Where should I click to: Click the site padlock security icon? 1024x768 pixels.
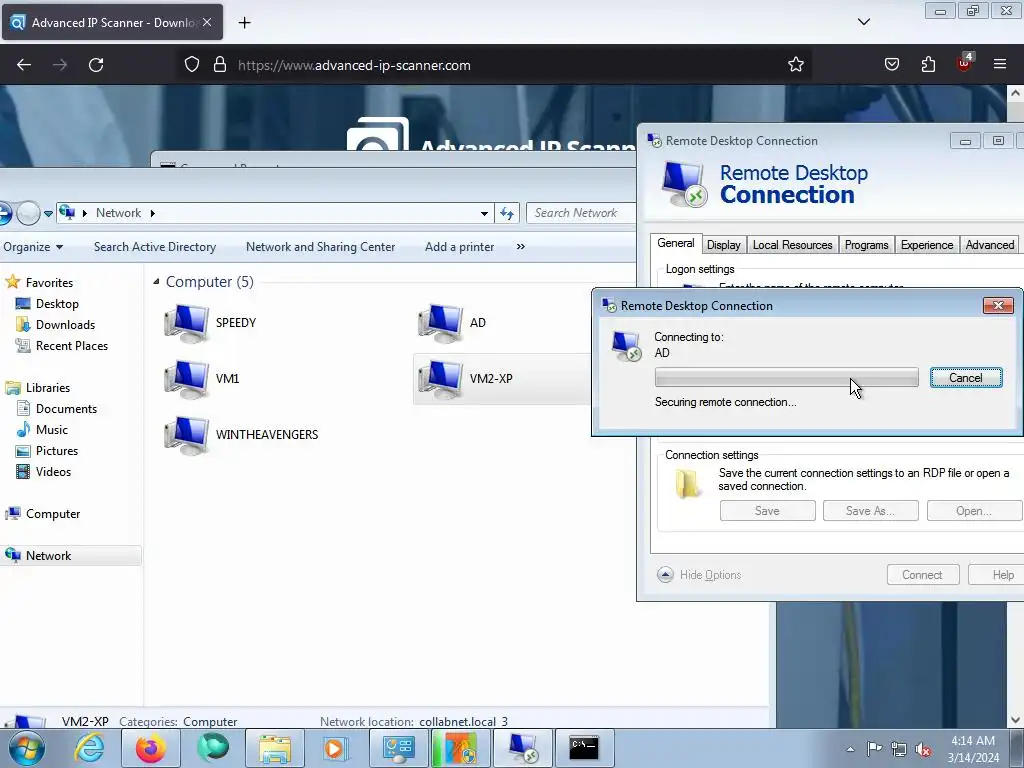[220, 65]
